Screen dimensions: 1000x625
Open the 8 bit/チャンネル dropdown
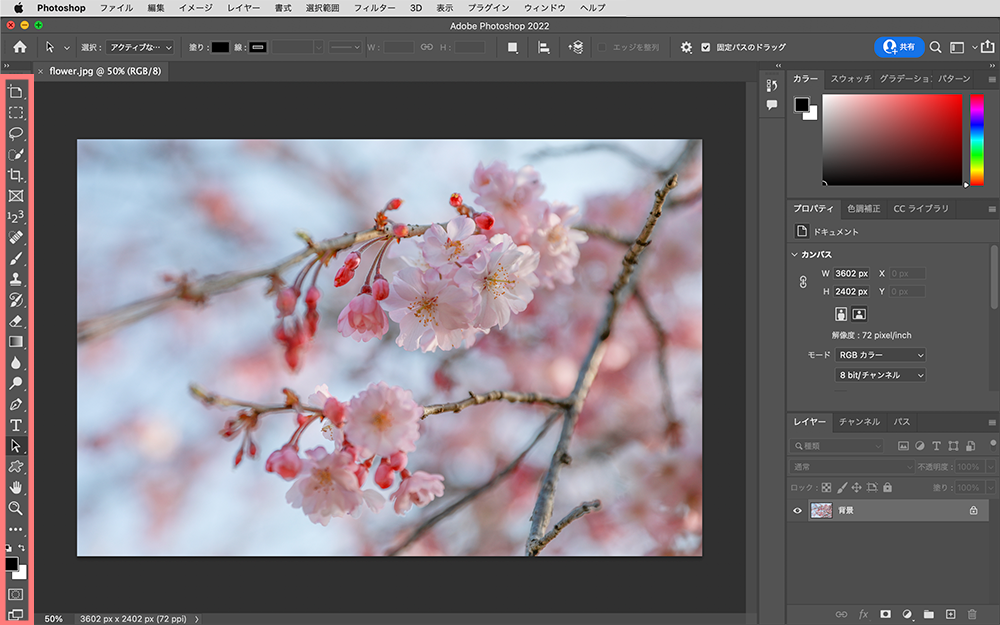point(880,375)
